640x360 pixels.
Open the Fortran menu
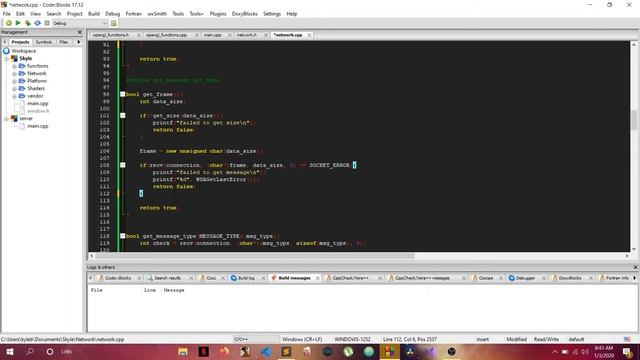133,13
